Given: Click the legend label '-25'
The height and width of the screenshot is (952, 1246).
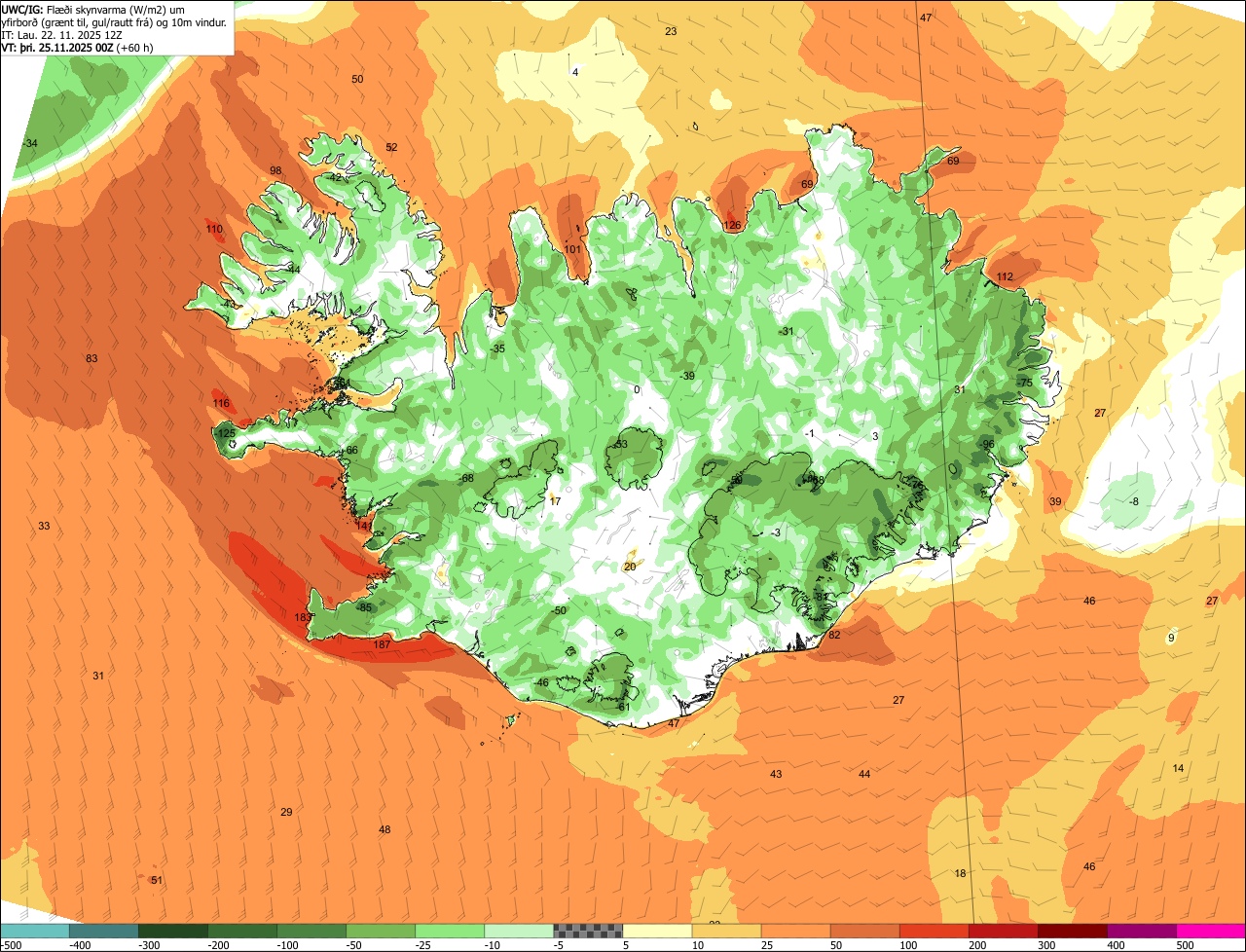Looking at the screenshot, I should 422,945.
